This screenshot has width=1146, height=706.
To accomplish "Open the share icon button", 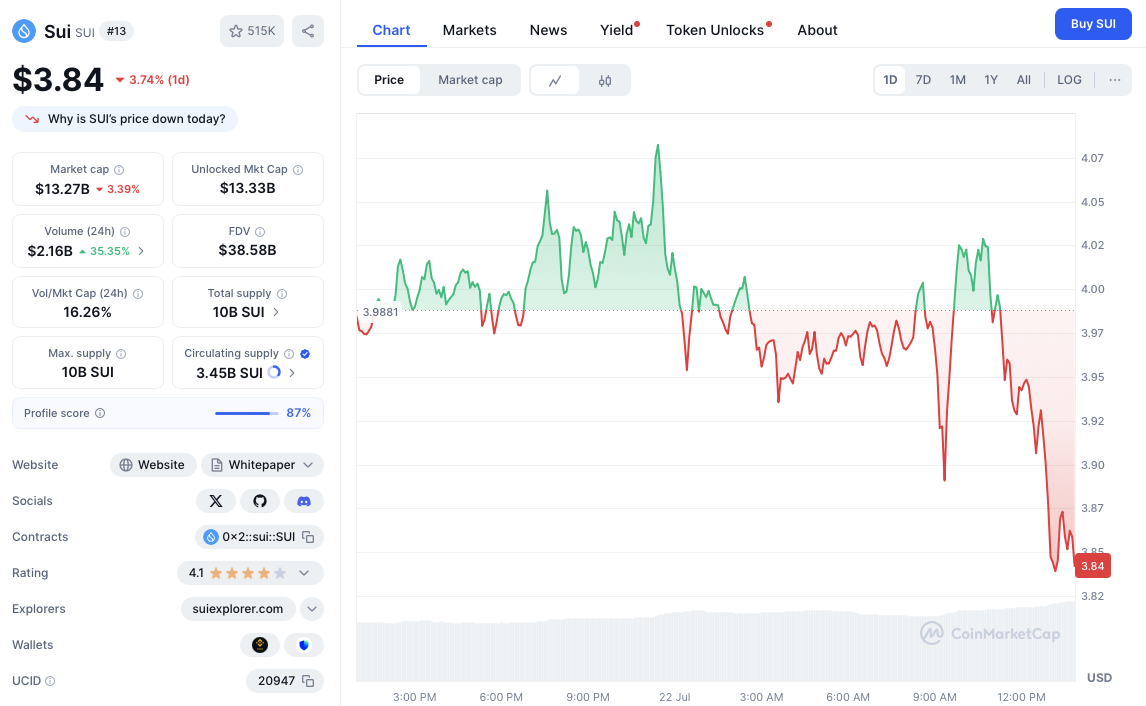I will coord(308,31).
